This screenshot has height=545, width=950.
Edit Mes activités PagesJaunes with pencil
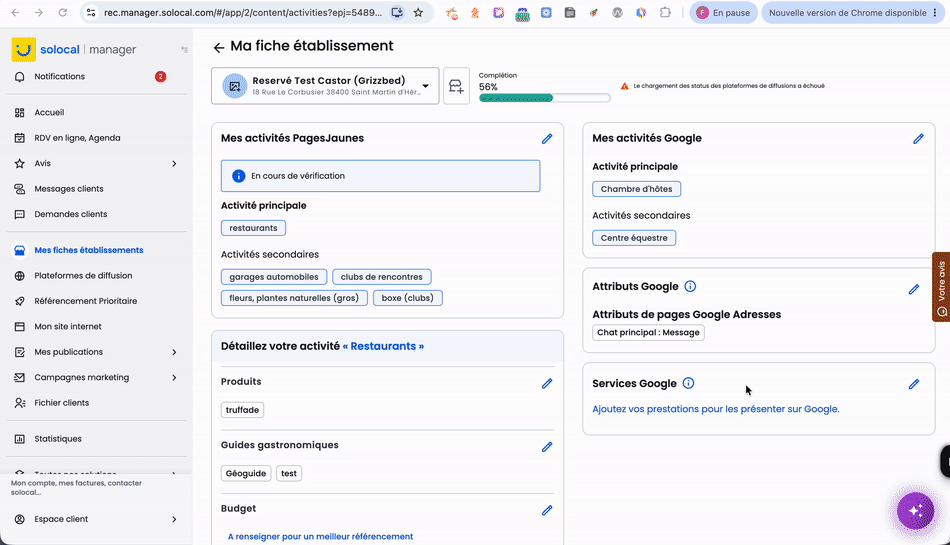pos(547,139)
